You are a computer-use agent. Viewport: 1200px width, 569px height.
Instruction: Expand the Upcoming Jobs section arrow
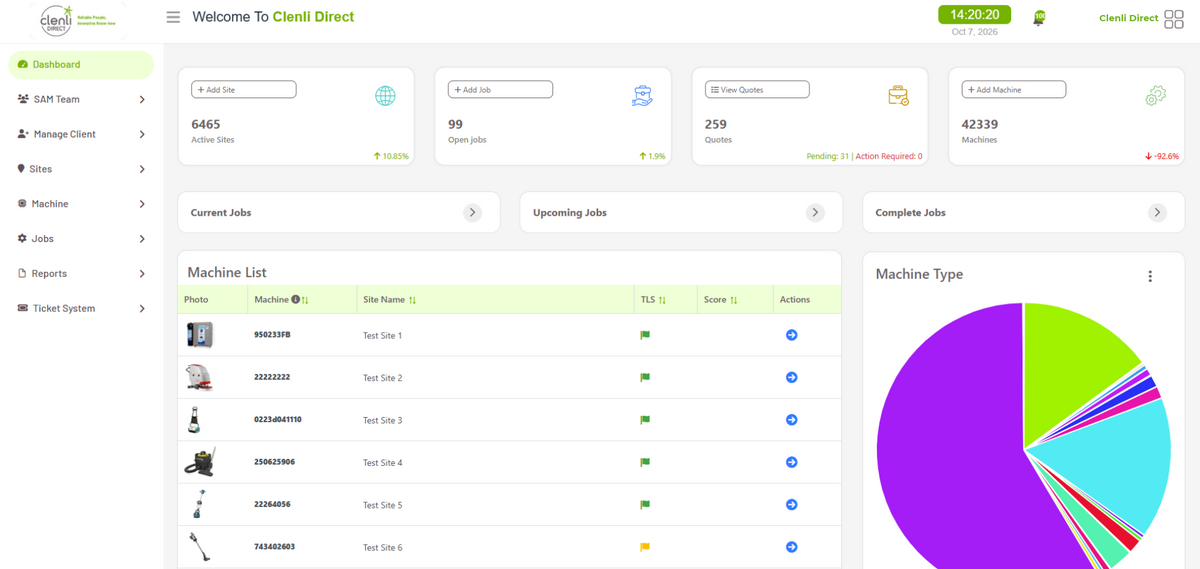coord(815,213)
